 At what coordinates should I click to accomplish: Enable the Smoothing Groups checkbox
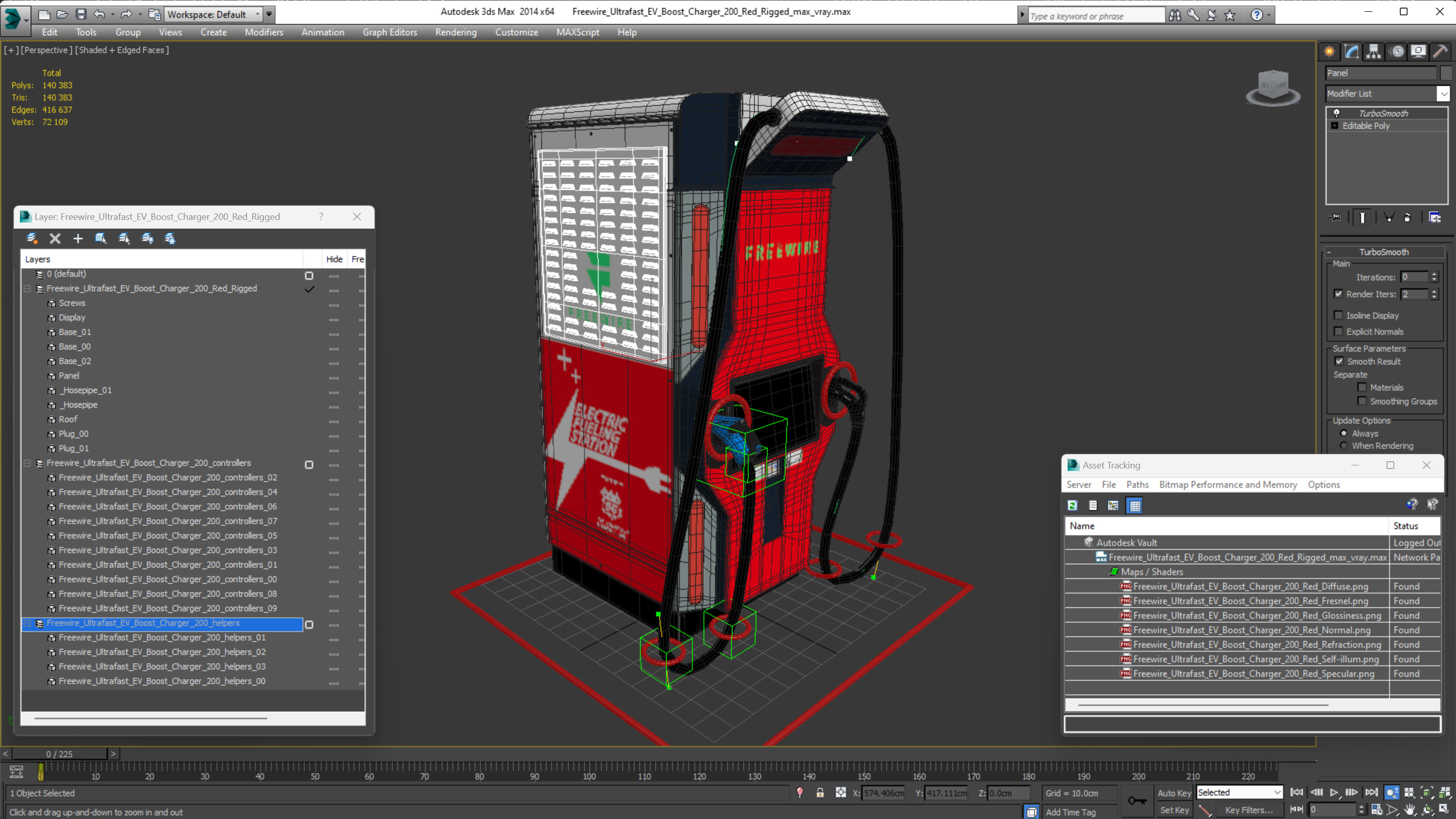pyautogui.click(x=1362, y=401)
